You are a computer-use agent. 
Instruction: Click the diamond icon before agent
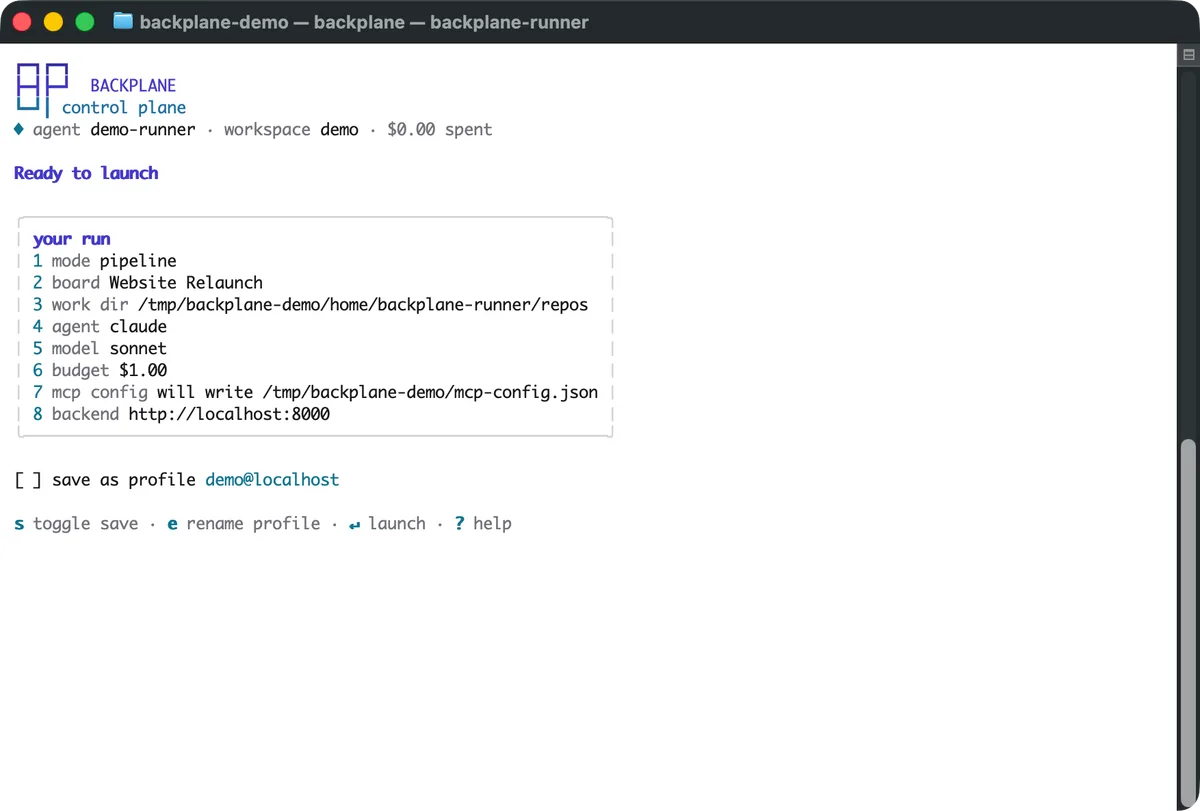click(19, 129)
